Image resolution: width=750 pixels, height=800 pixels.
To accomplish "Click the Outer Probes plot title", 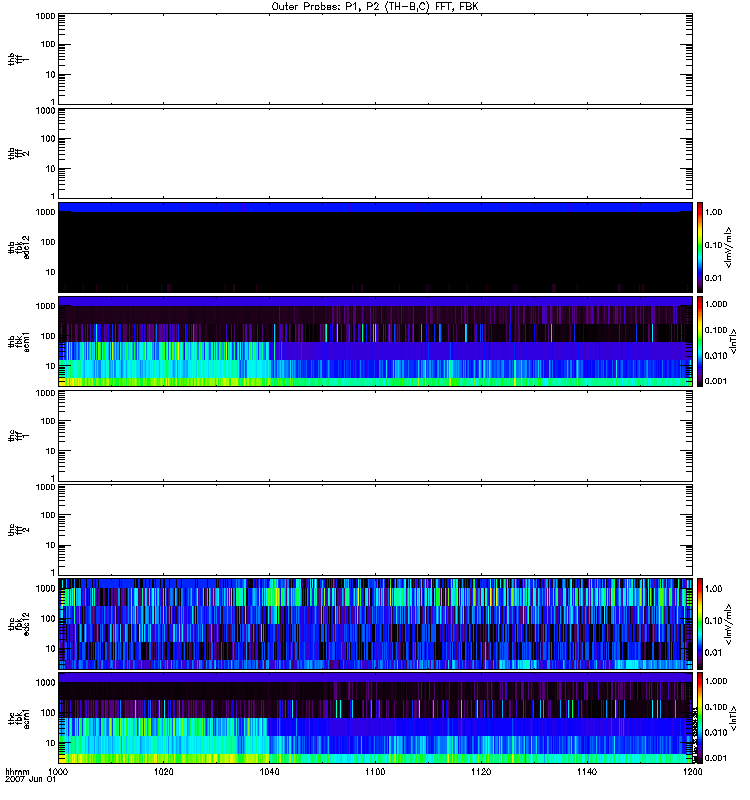I will click(375, 5).
